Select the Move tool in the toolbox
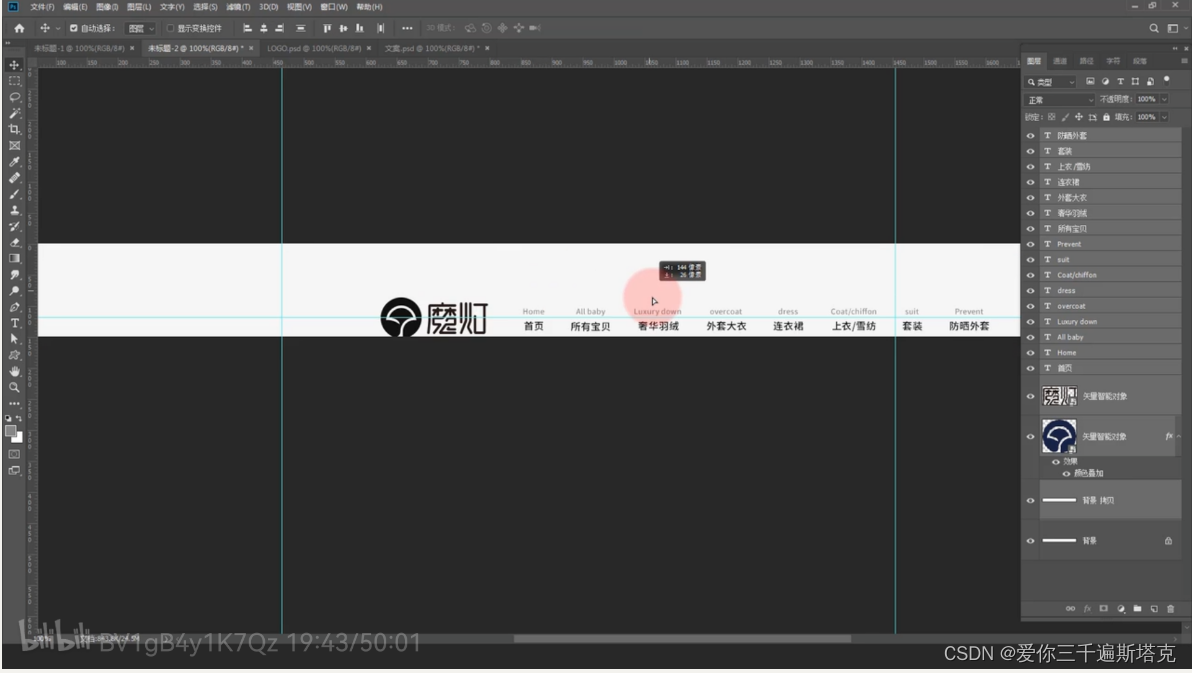Screen dimensions: 1192x673 click(14, 65)
